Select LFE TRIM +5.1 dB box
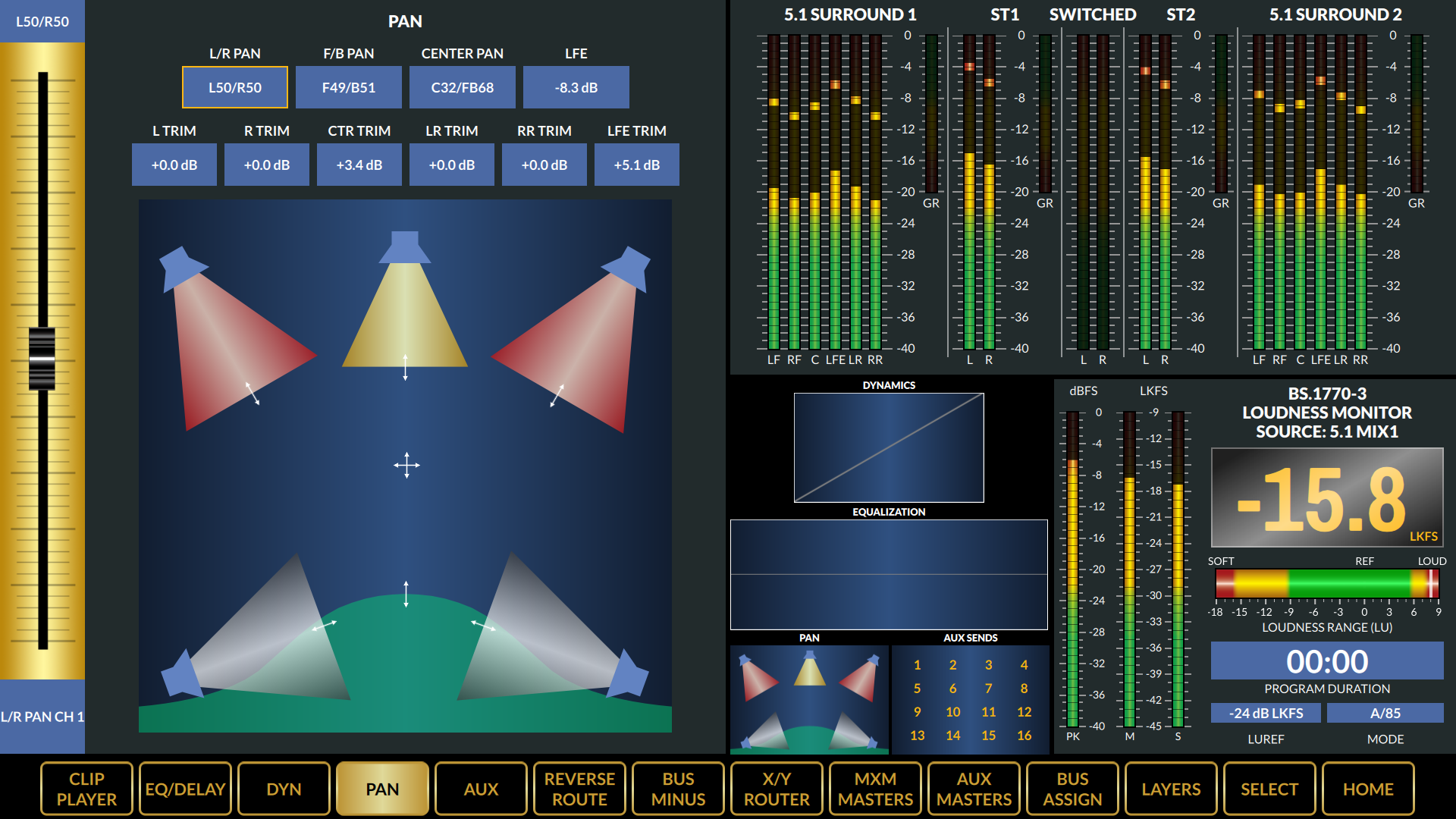Viewport: 1456px width, 819px height. [637, 165]
